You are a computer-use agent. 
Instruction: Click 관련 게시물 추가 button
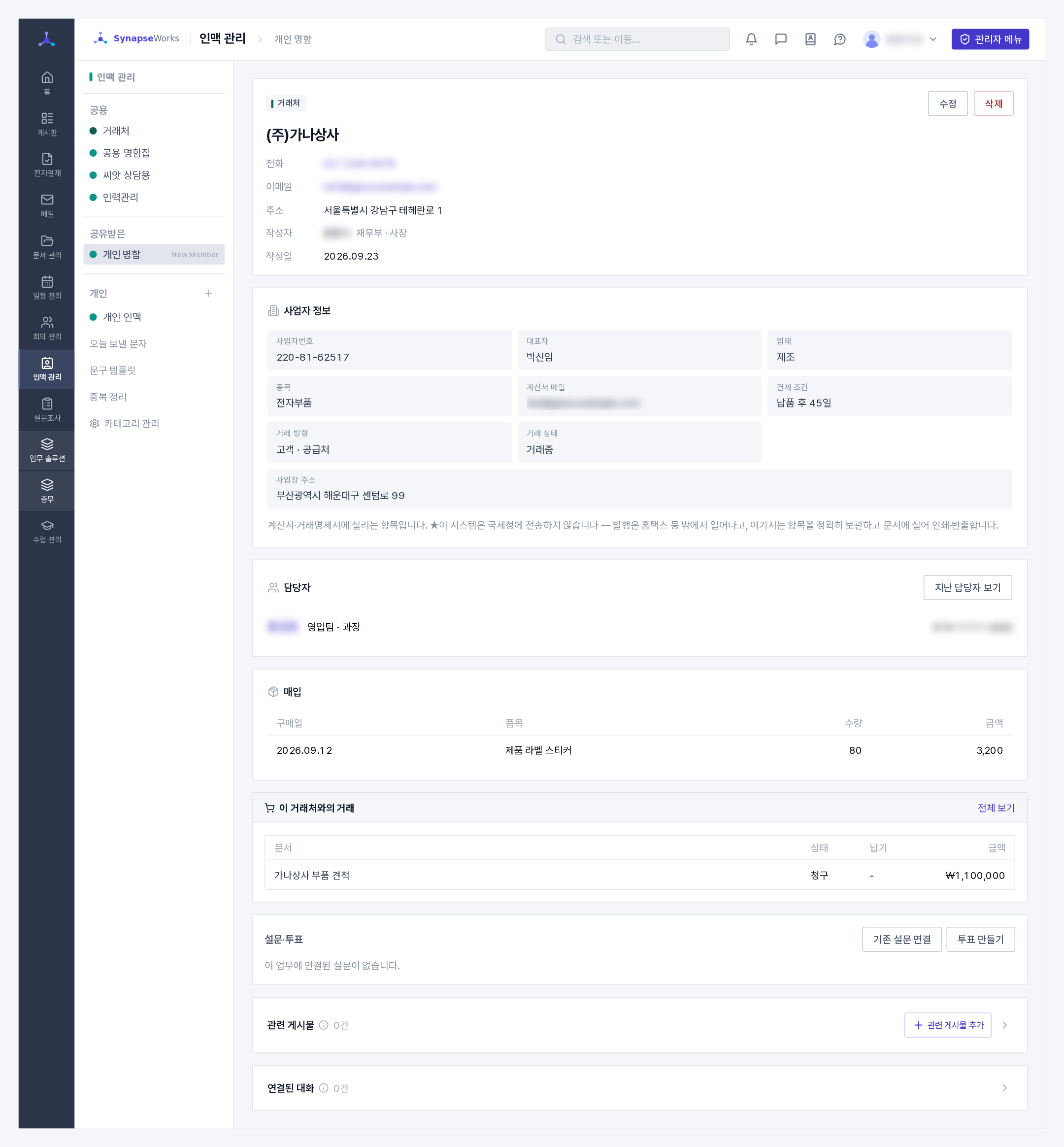pyautogui.click(x=948, y=1025)
